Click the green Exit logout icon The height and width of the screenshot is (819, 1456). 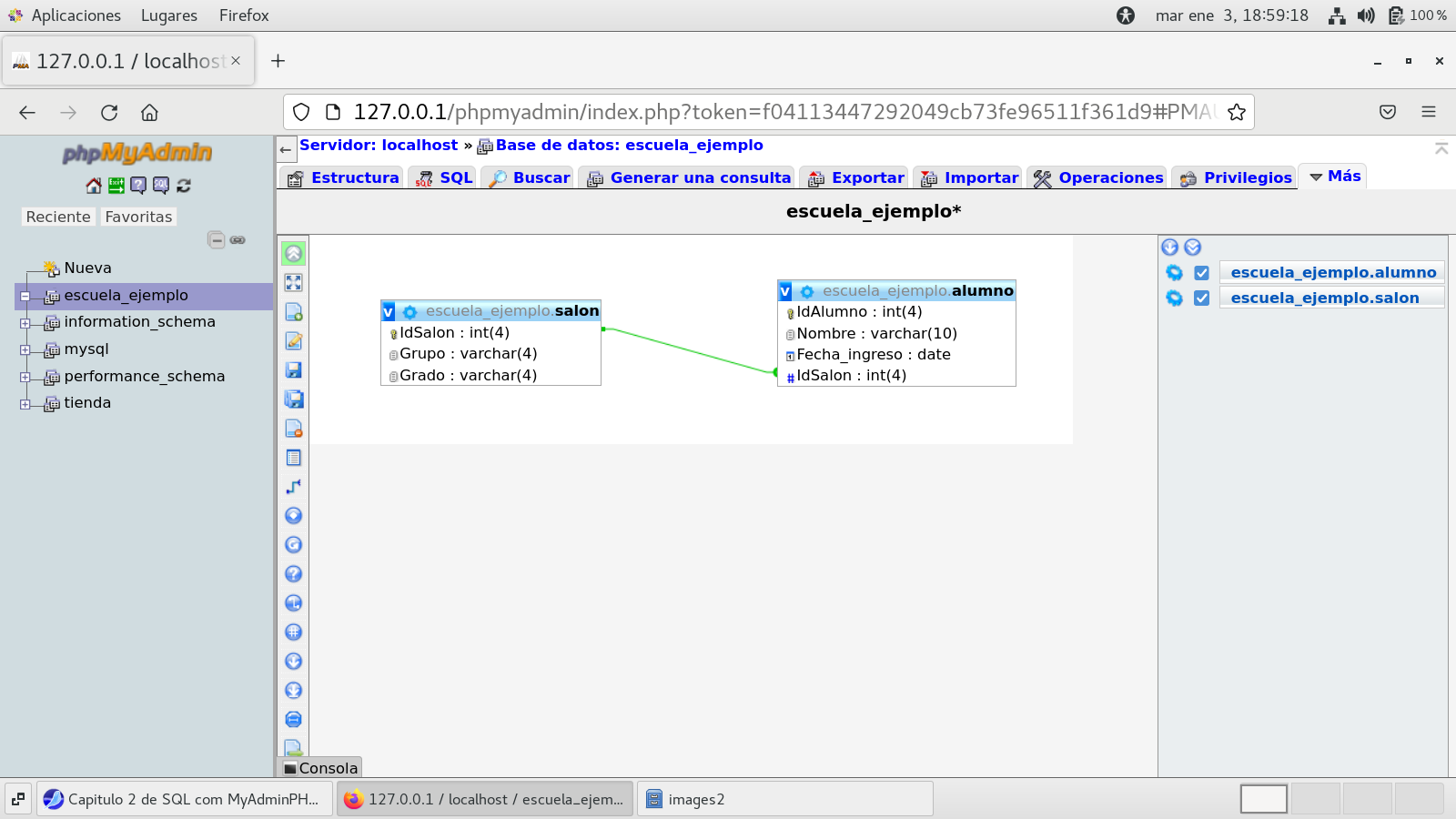coord(116,186)
